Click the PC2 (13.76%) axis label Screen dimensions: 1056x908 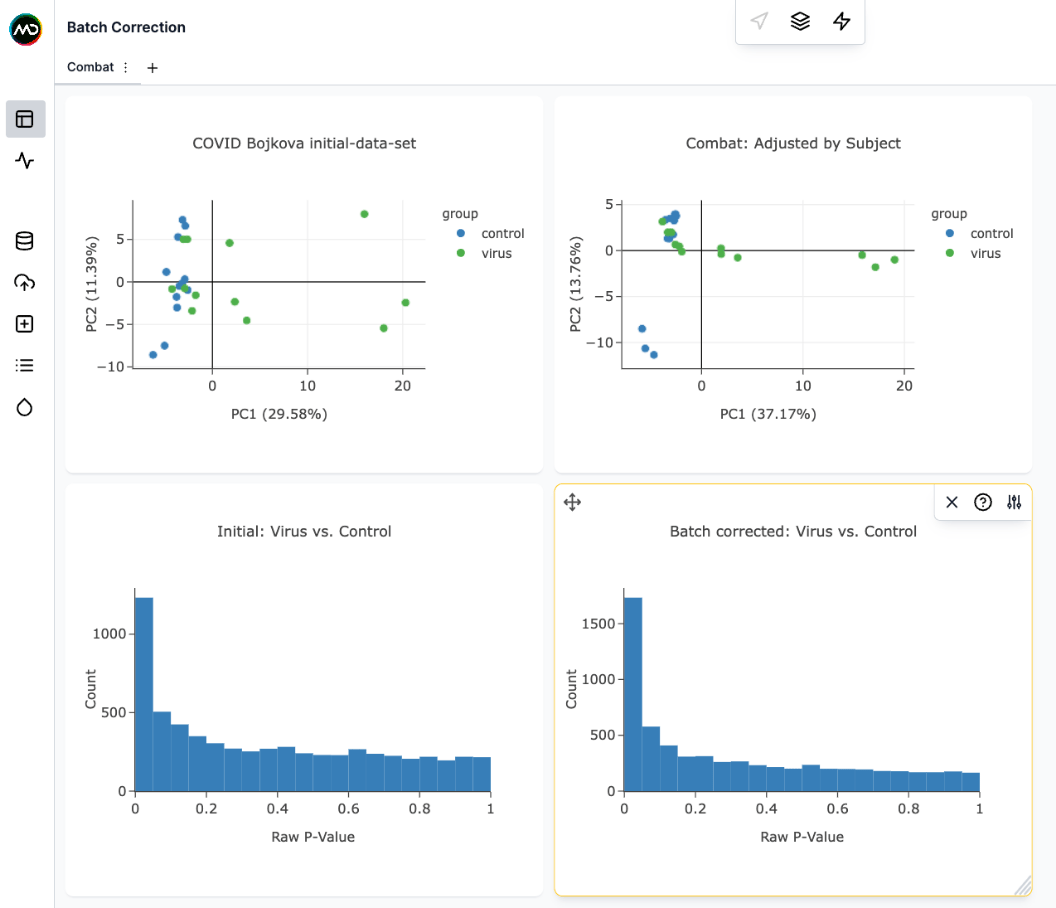575,284
